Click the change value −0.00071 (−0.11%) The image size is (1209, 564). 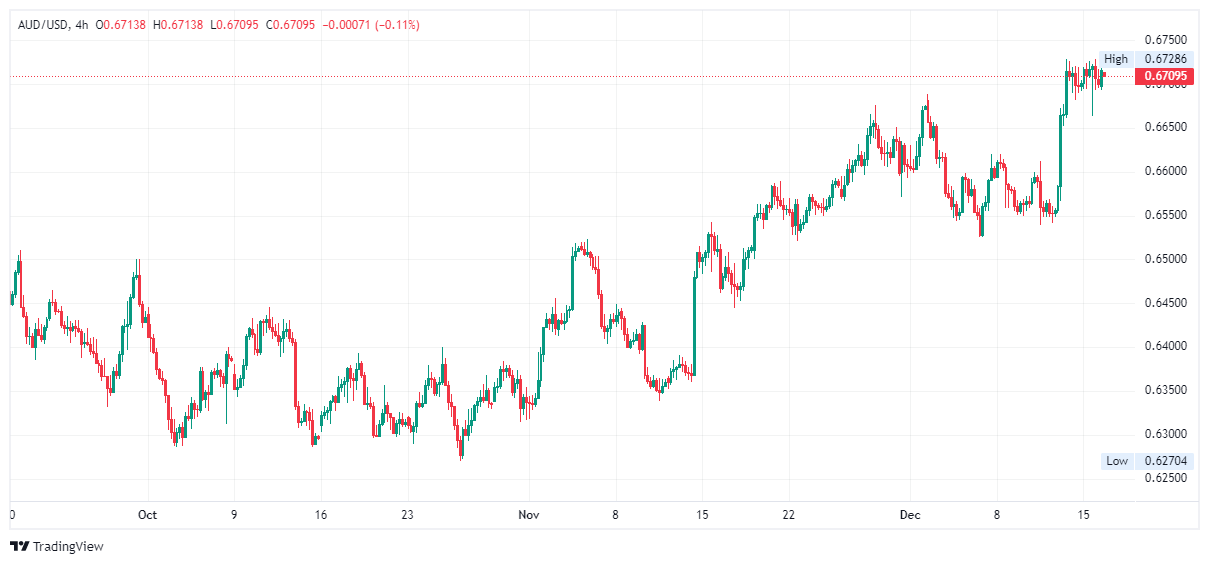click(371, 25)
